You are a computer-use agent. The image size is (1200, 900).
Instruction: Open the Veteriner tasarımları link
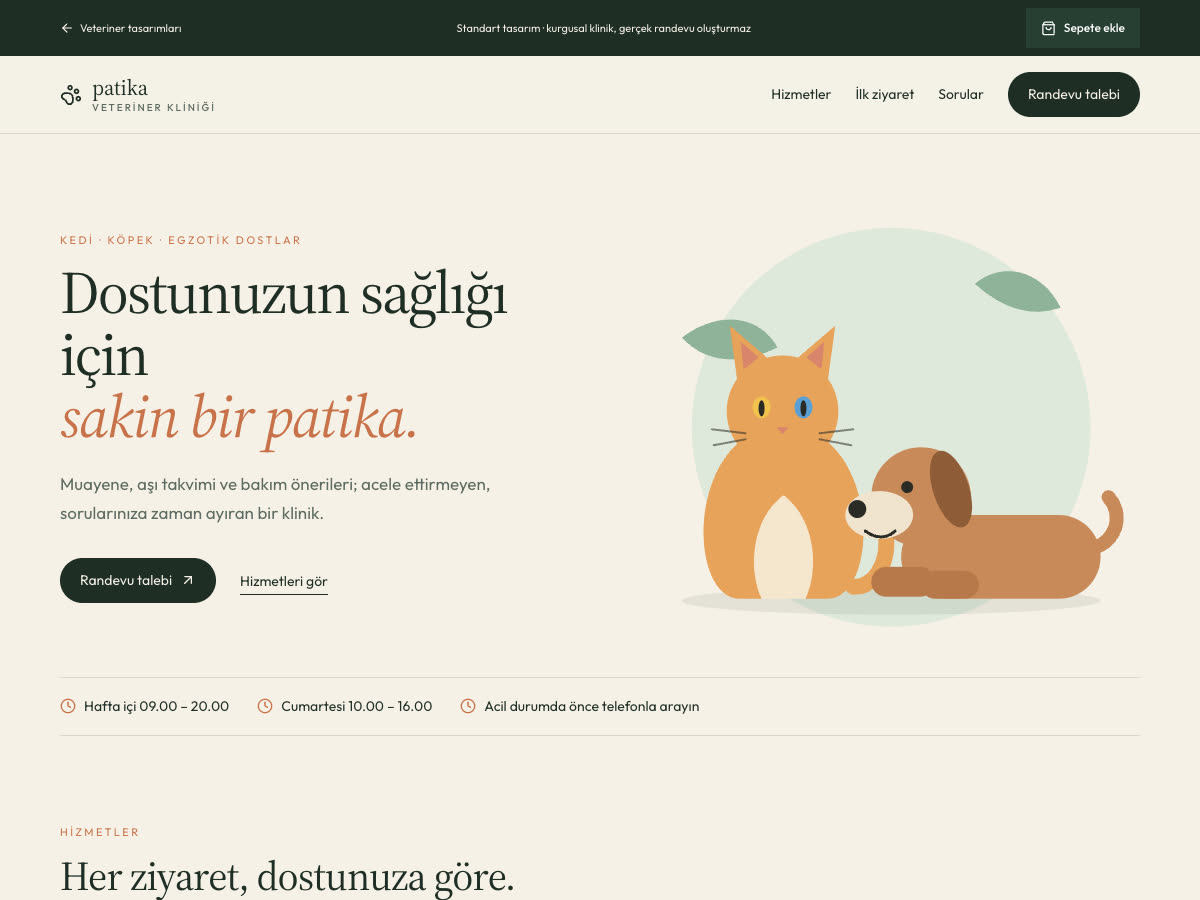tap(121, 28)
